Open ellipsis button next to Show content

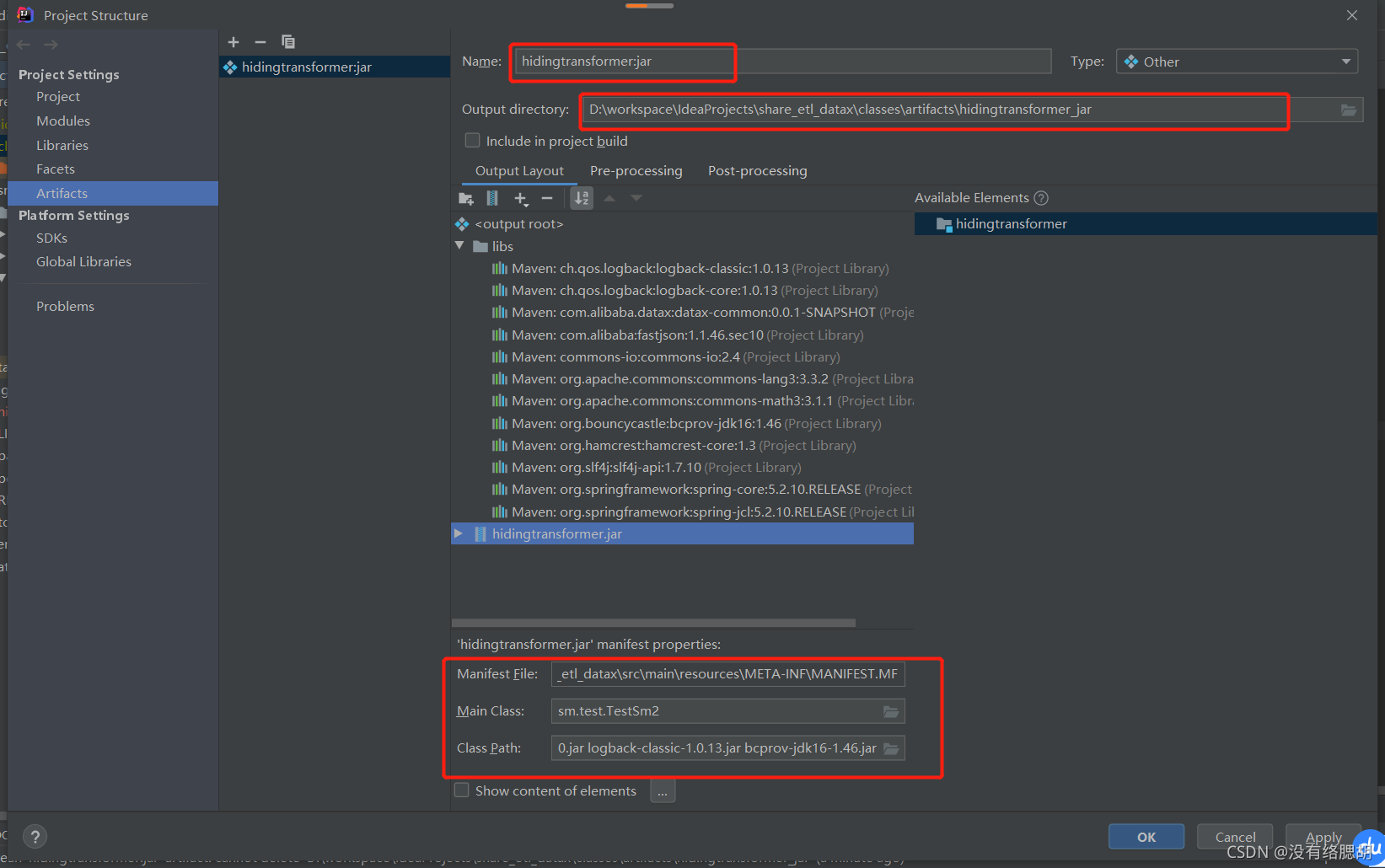point(663,791)
